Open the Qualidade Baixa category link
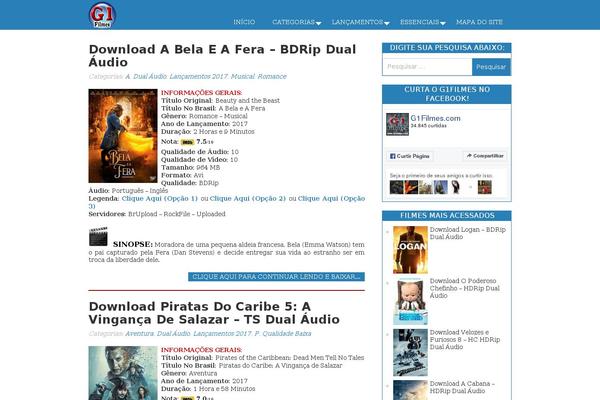The width and height of the screenshot is (600, 400). (287, 334)
